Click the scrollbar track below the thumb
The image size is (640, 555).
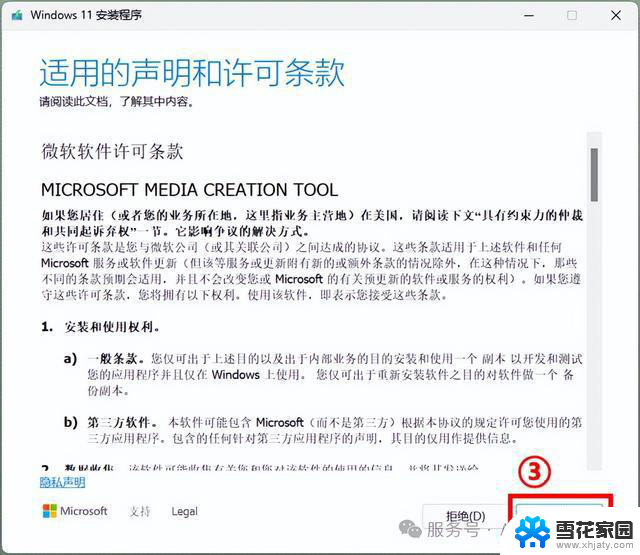[x=594, y=335]
